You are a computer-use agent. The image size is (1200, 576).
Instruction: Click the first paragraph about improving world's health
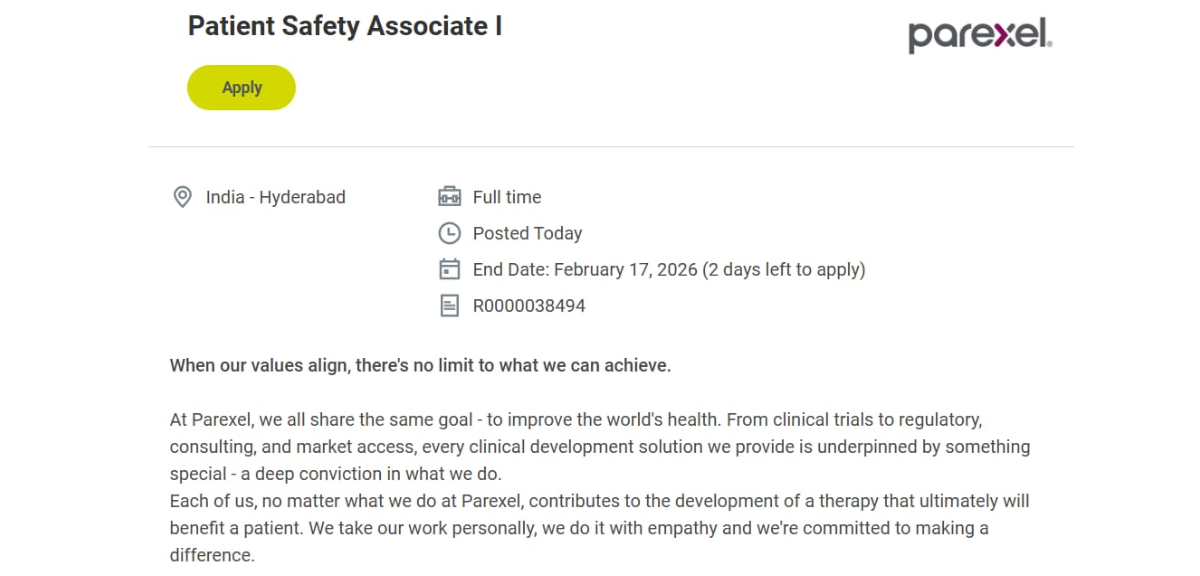coord(600,446)
